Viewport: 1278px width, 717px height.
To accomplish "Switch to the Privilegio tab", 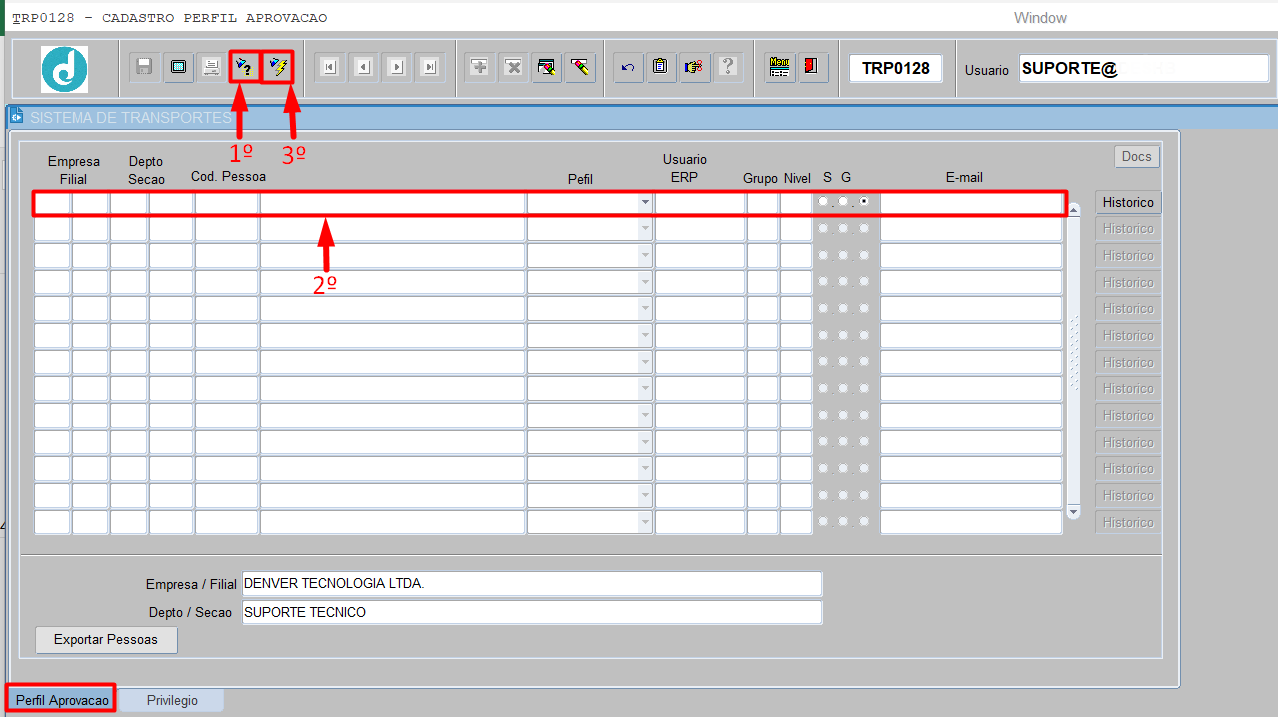I will (172, 700).
